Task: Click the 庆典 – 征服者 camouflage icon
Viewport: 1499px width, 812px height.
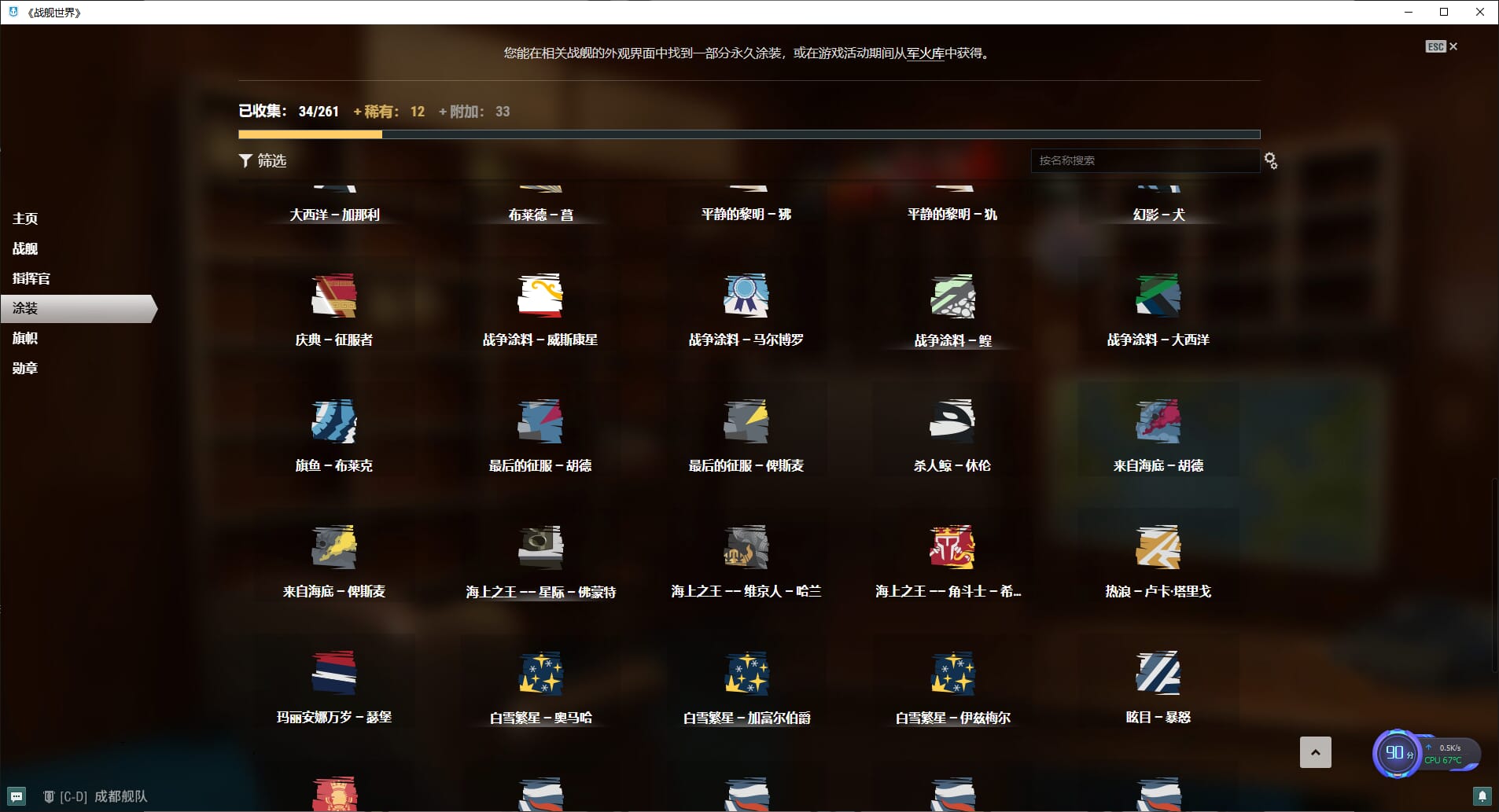Action: click(x=334, y=296)
